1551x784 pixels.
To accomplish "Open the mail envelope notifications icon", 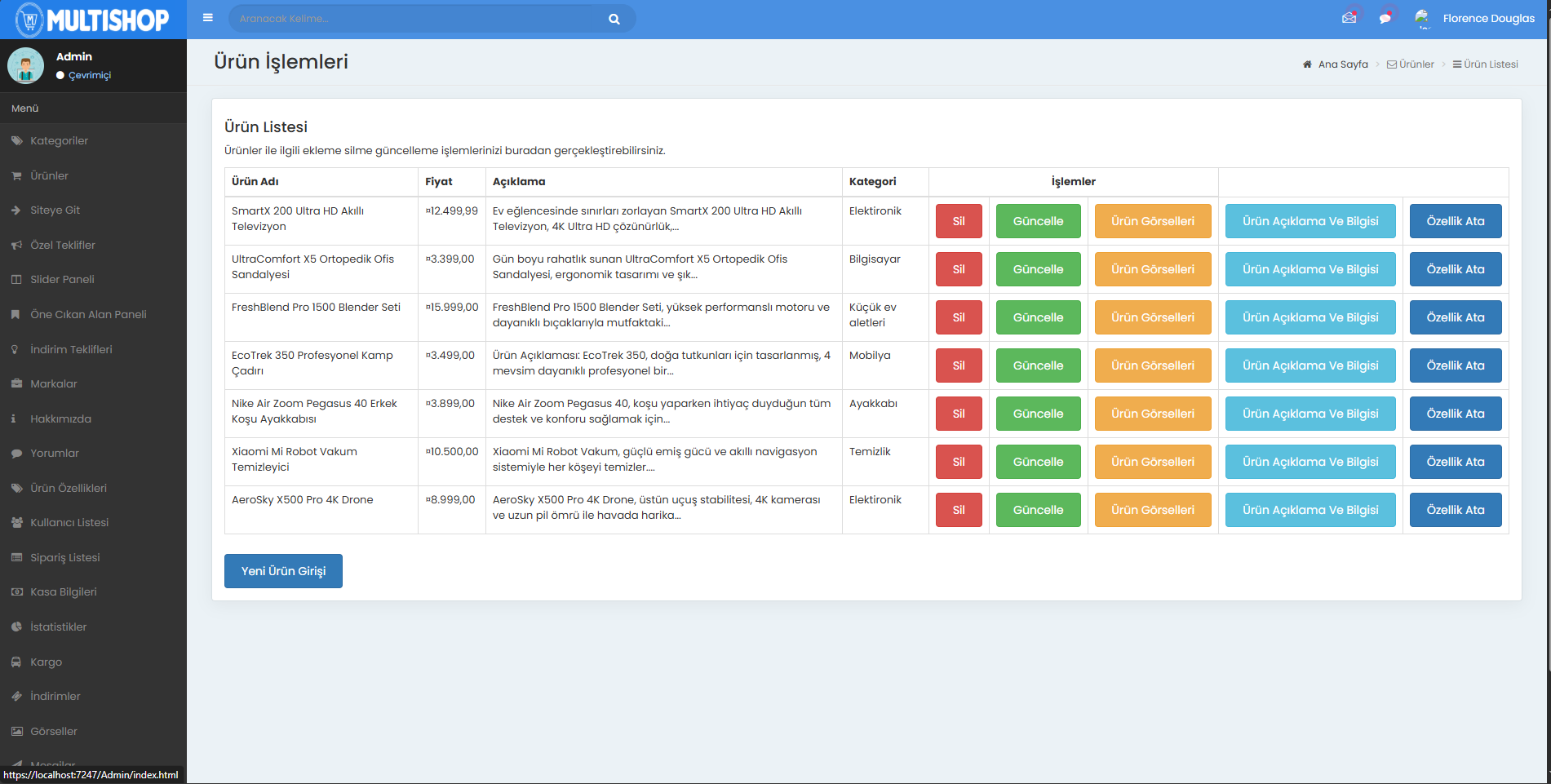I will [x=1349, y=18].
